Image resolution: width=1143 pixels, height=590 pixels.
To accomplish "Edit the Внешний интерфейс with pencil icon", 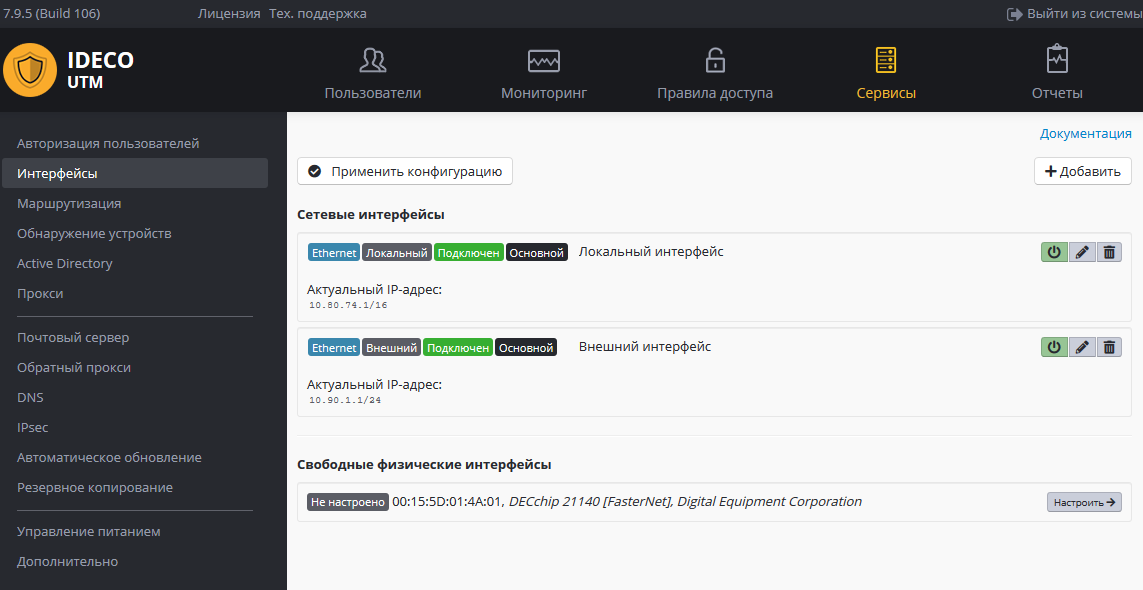I will [x=1082, y=347].
